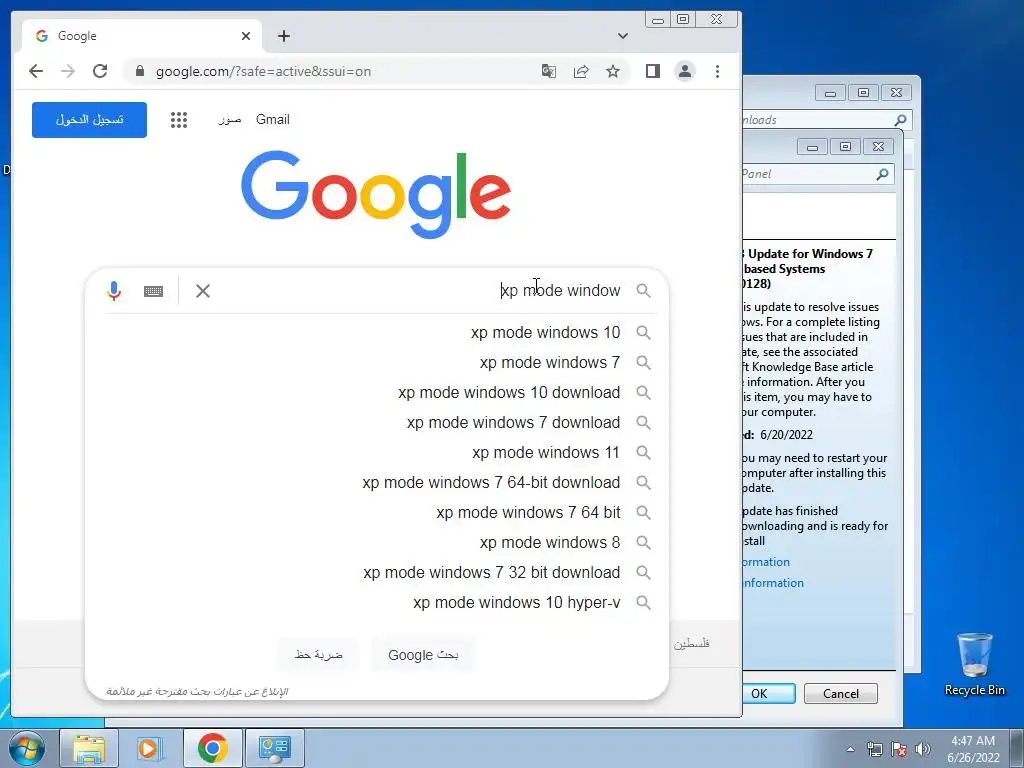The width and height of the screenshot is (1024, 768).
Task: Clear the search box with the X icon
Action: (203, 291)
